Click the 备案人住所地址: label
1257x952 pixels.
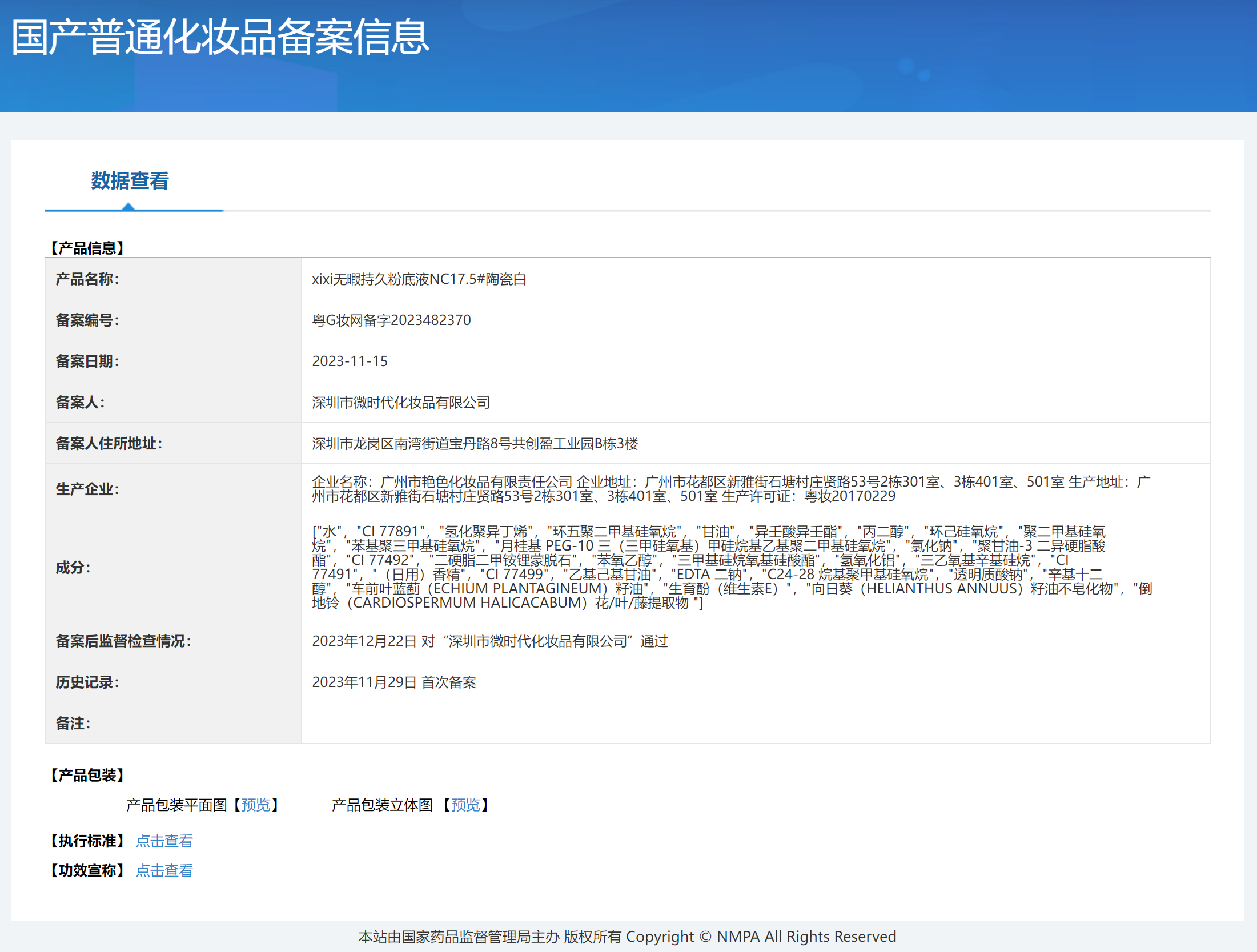click(x=109, y=444)
